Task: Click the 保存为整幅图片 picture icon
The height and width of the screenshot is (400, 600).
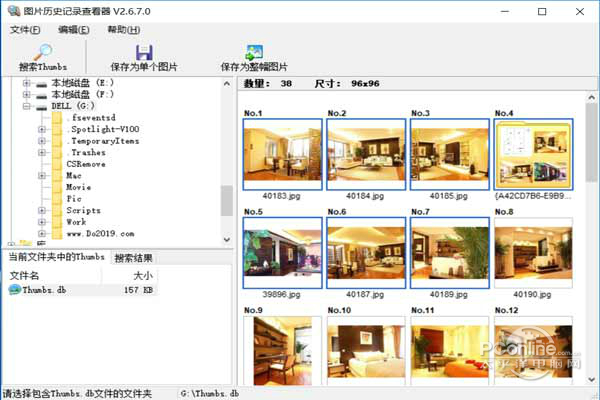Action: (x=254, y=53)
